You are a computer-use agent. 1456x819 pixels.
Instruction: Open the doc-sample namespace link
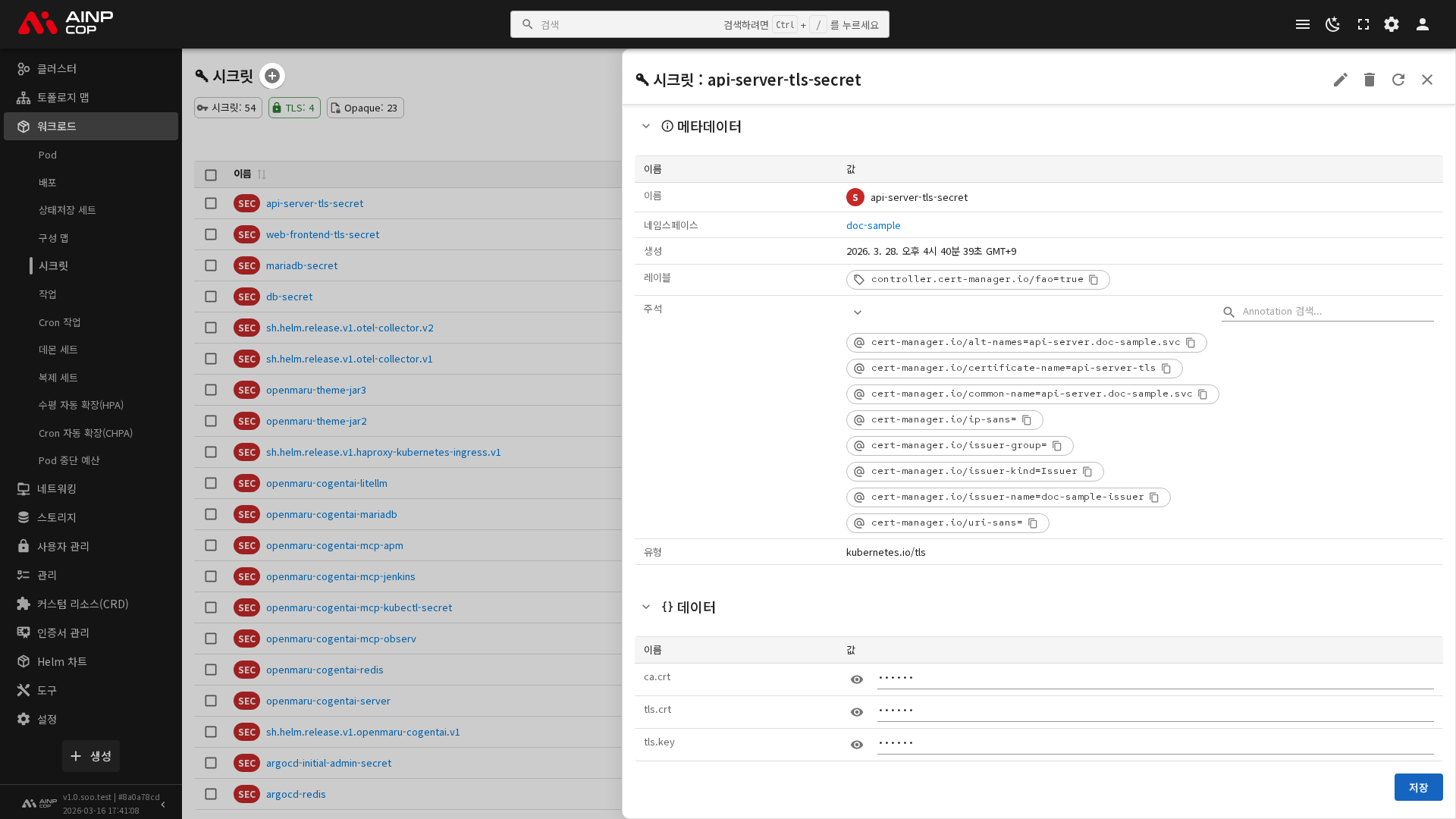tap(873, 225)
